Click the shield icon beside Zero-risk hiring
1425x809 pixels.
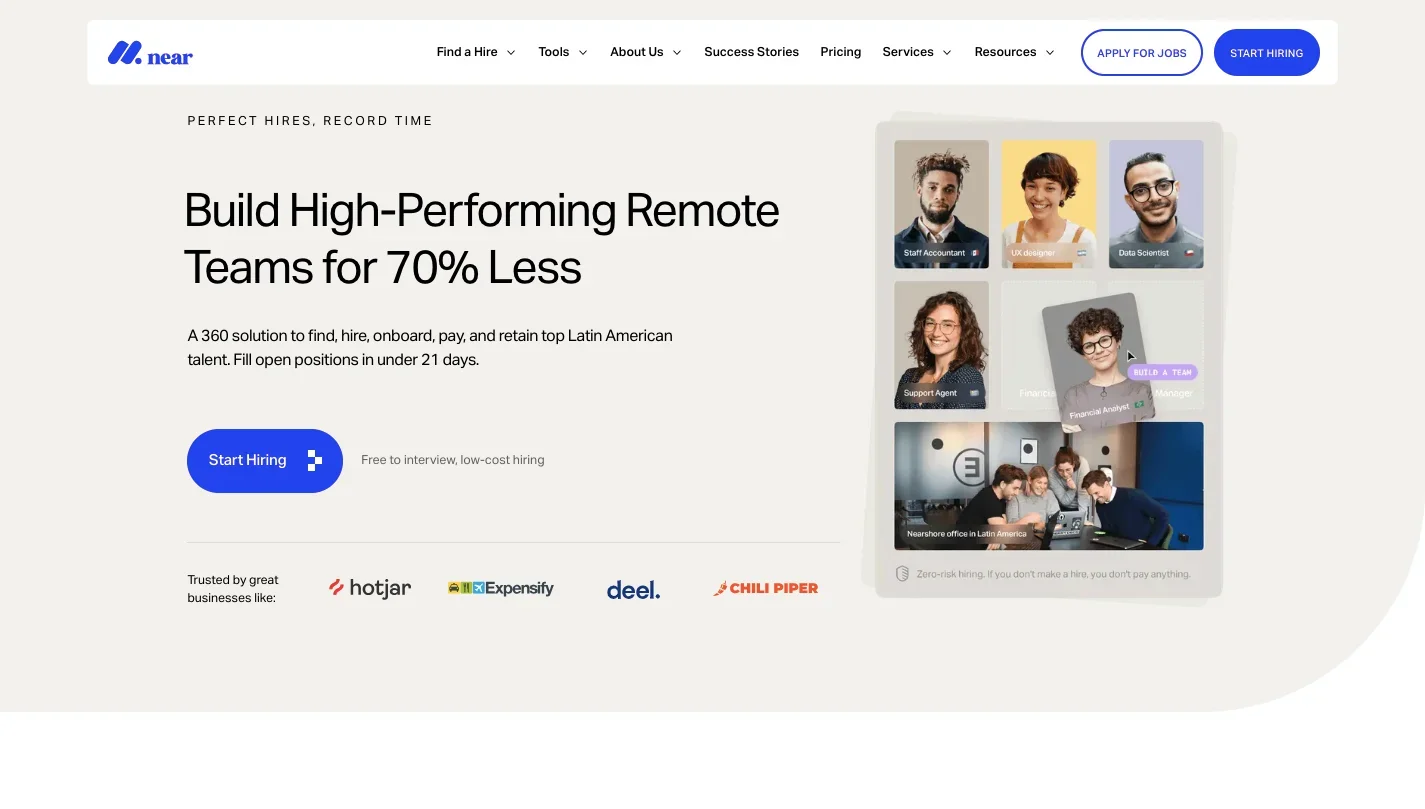click(902, 574)
